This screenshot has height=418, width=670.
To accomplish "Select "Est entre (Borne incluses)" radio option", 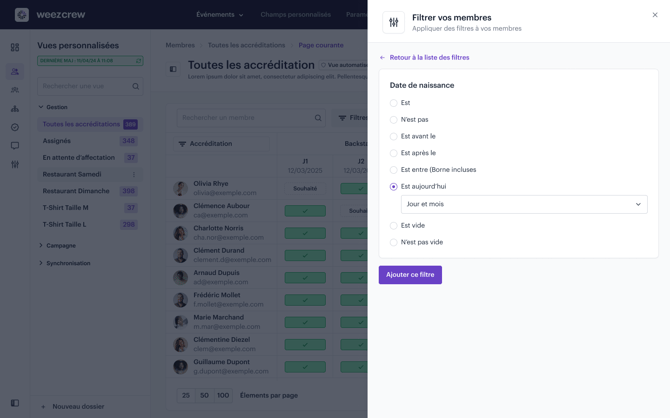I will 394,170.
